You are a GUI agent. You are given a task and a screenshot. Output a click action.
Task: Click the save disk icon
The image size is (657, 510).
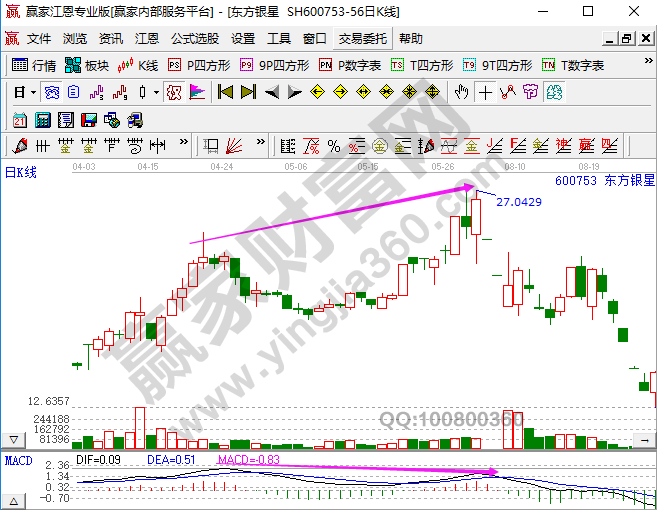point(88,120)
